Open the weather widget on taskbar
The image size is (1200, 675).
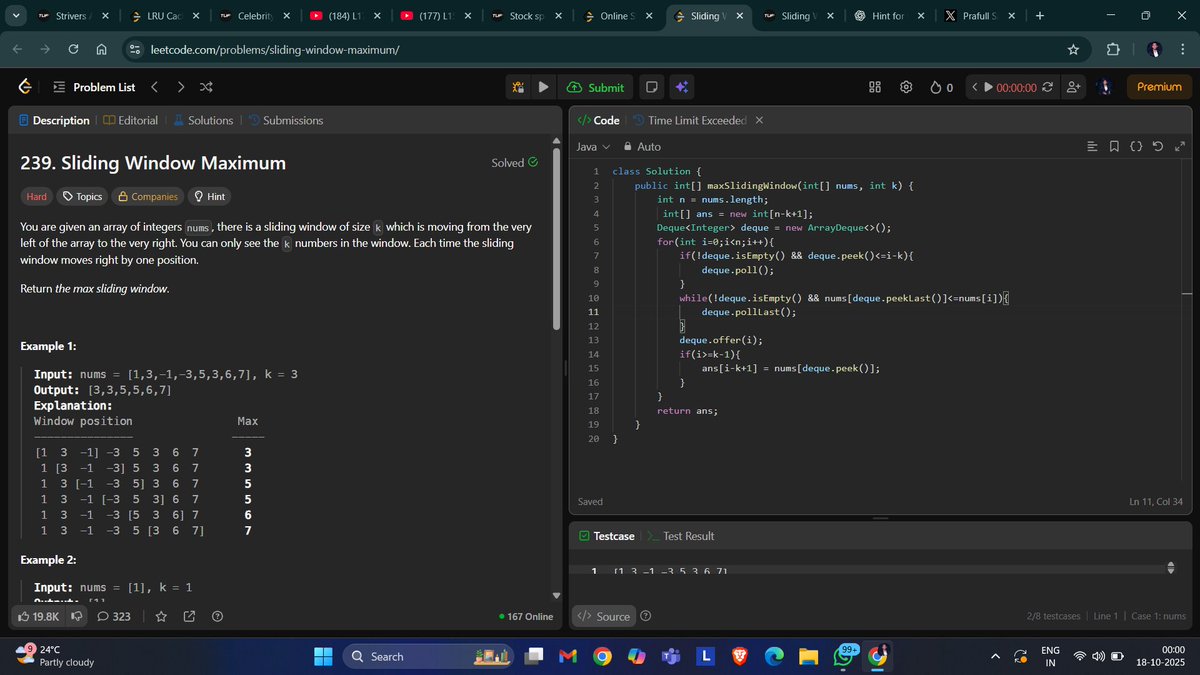click(55, 655)
